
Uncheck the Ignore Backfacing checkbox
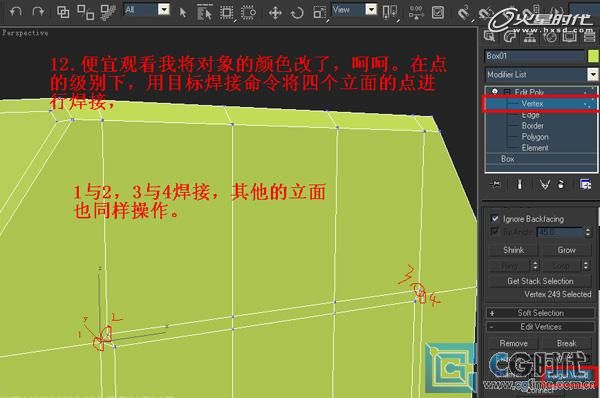click(x=495, y=219)
